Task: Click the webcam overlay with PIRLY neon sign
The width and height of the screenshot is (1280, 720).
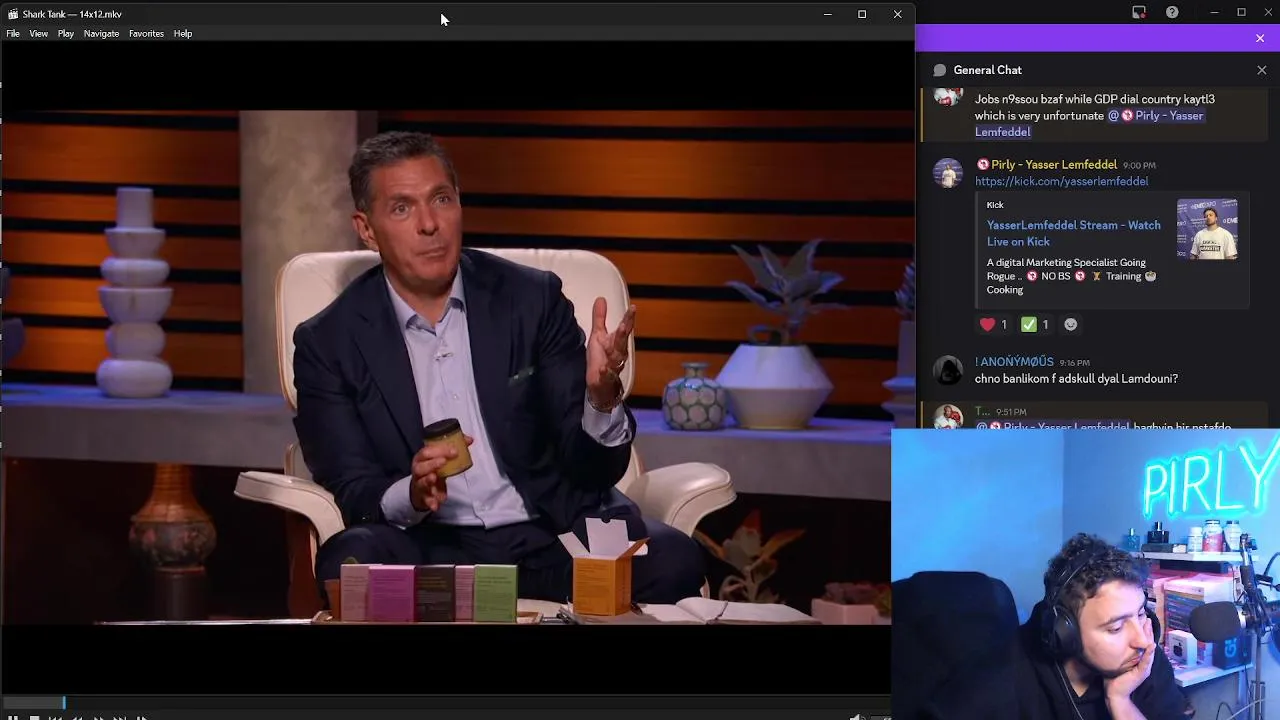Action: [1086, 574]
